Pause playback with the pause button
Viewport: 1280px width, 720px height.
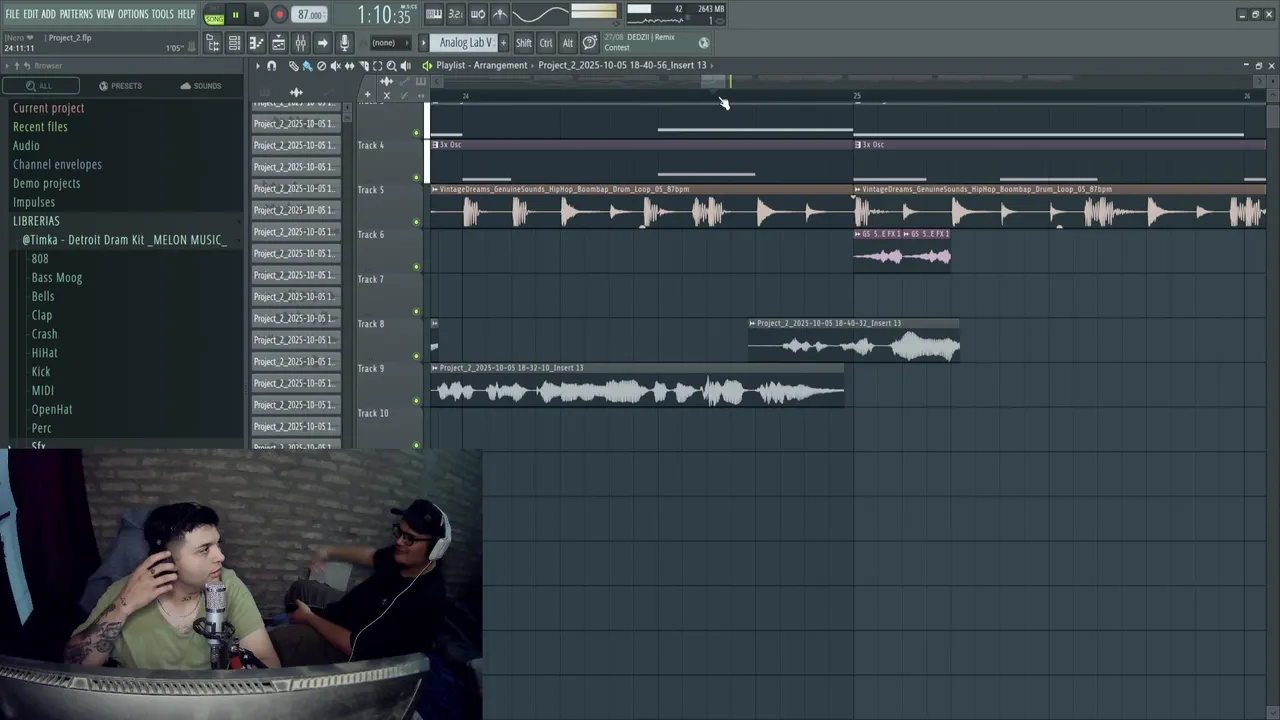235,15
